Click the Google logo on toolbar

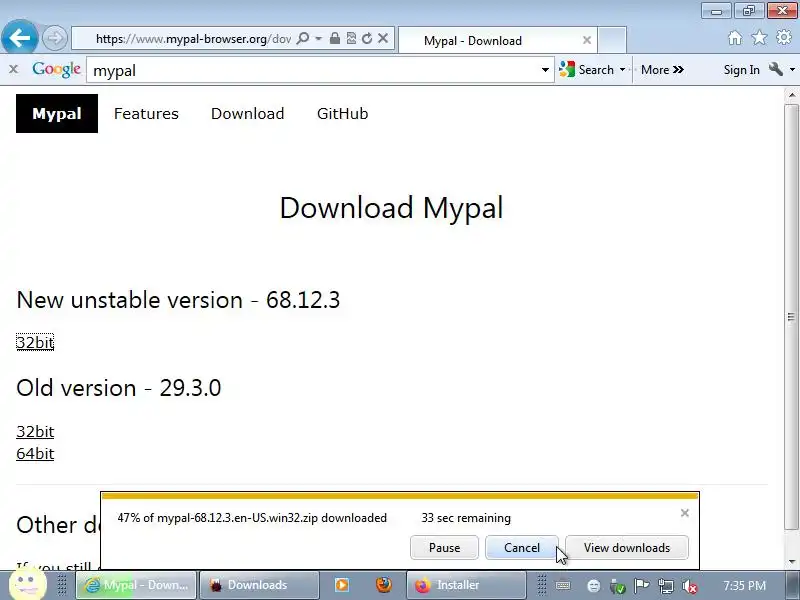pos(56,69)
